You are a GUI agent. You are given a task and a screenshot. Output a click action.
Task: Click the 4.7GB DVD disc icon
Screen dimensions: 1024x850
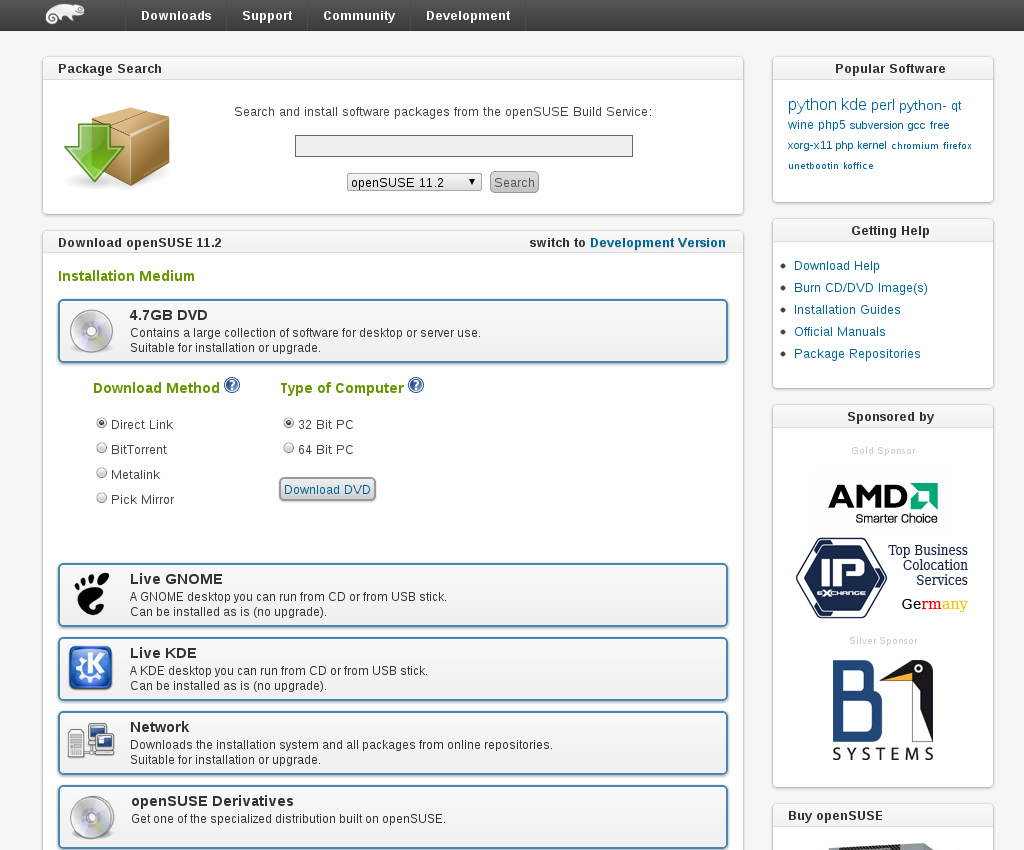pos(91,331)
